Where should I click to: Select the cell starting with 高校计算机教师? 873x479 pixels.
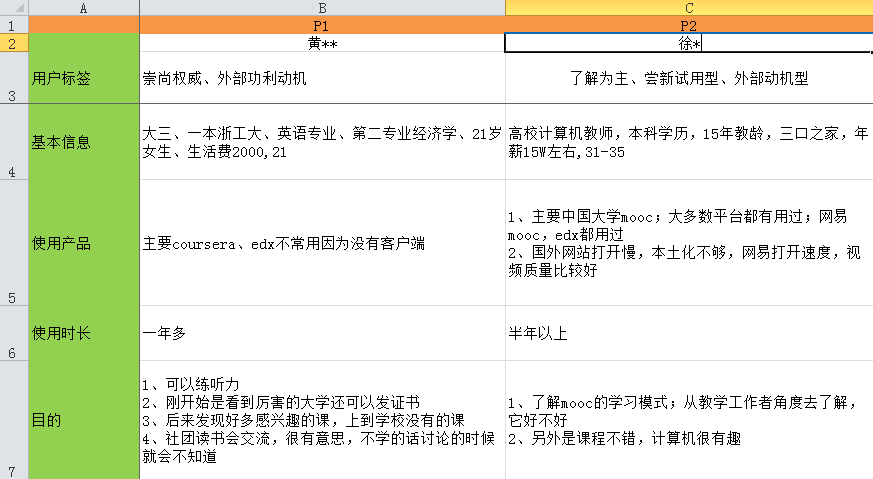coord(688,142)
